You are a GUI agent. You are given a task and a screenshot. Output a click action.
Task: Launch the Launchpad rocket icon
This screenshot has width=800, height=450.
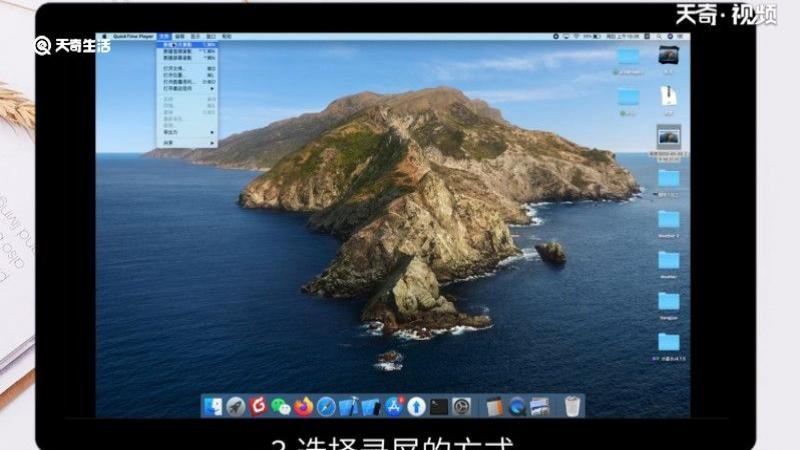pyautogui.click(x=236, y=407)
